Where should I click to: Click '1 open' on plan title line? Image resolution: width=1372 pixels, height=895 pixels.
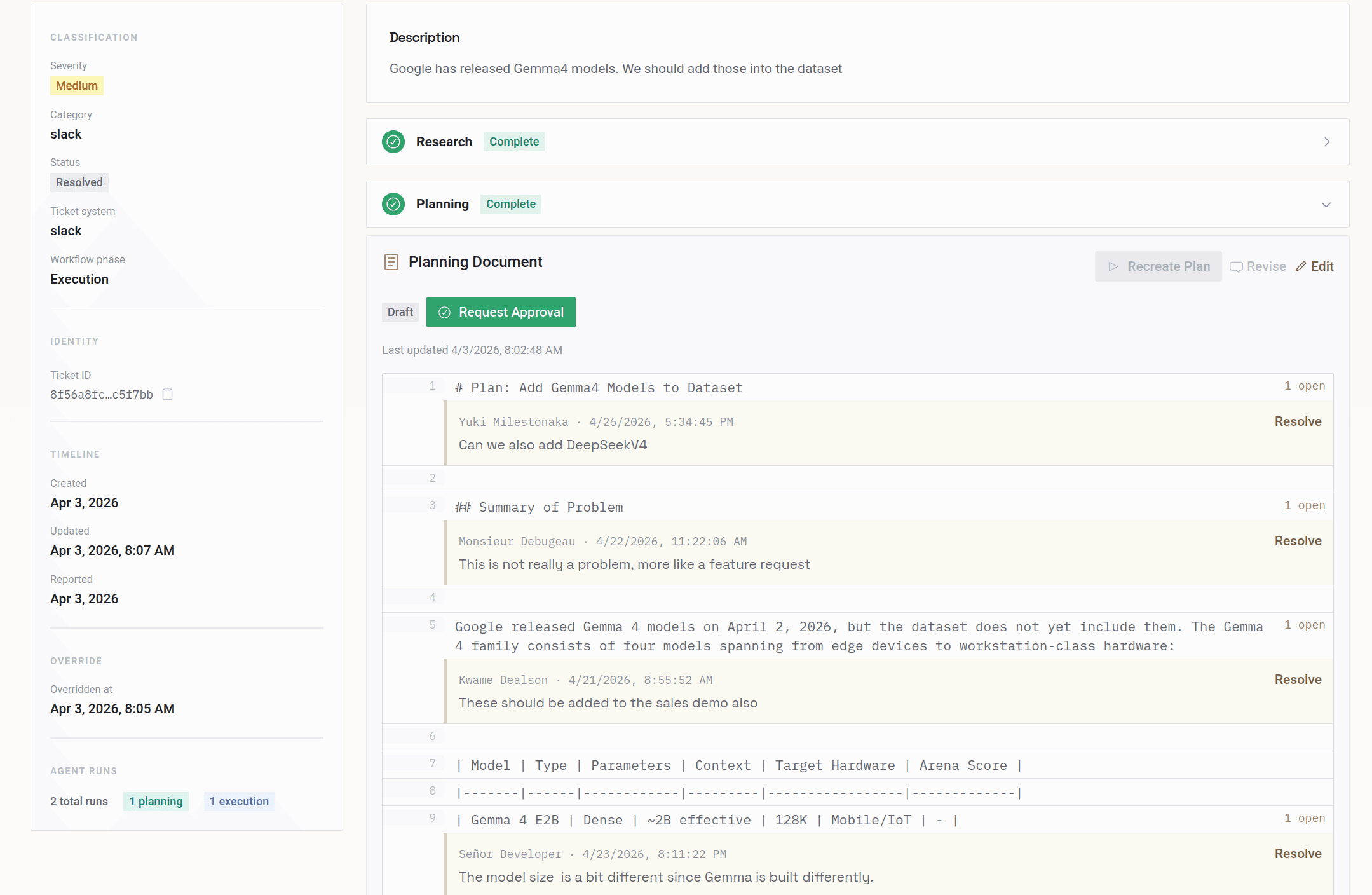point(1305,386)
